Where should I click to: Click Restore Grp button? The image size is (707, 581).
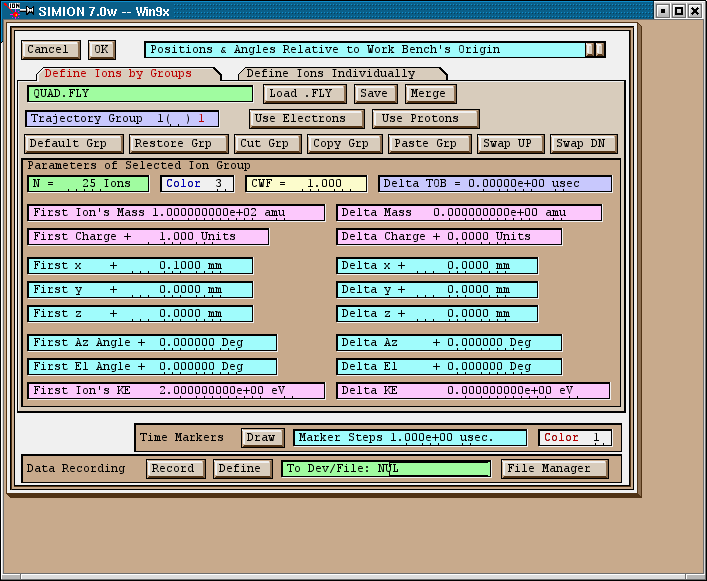point(179,144)
